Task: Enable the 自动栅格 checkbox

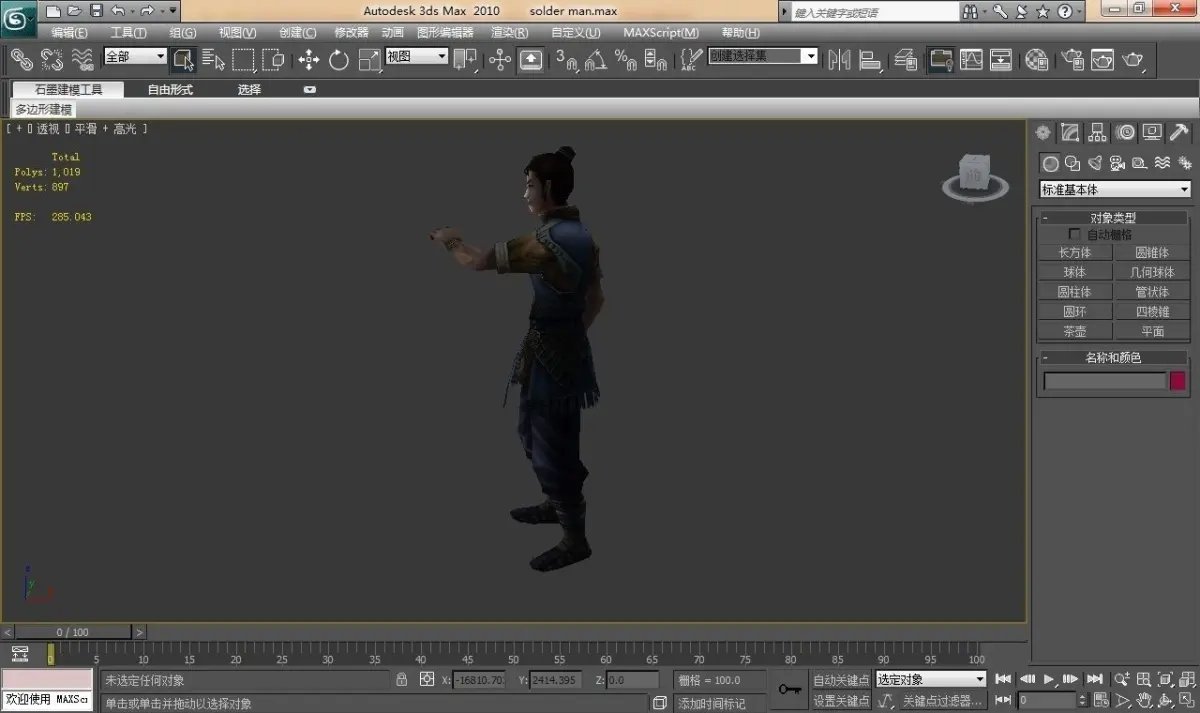Action: [x=1075, y=234]
